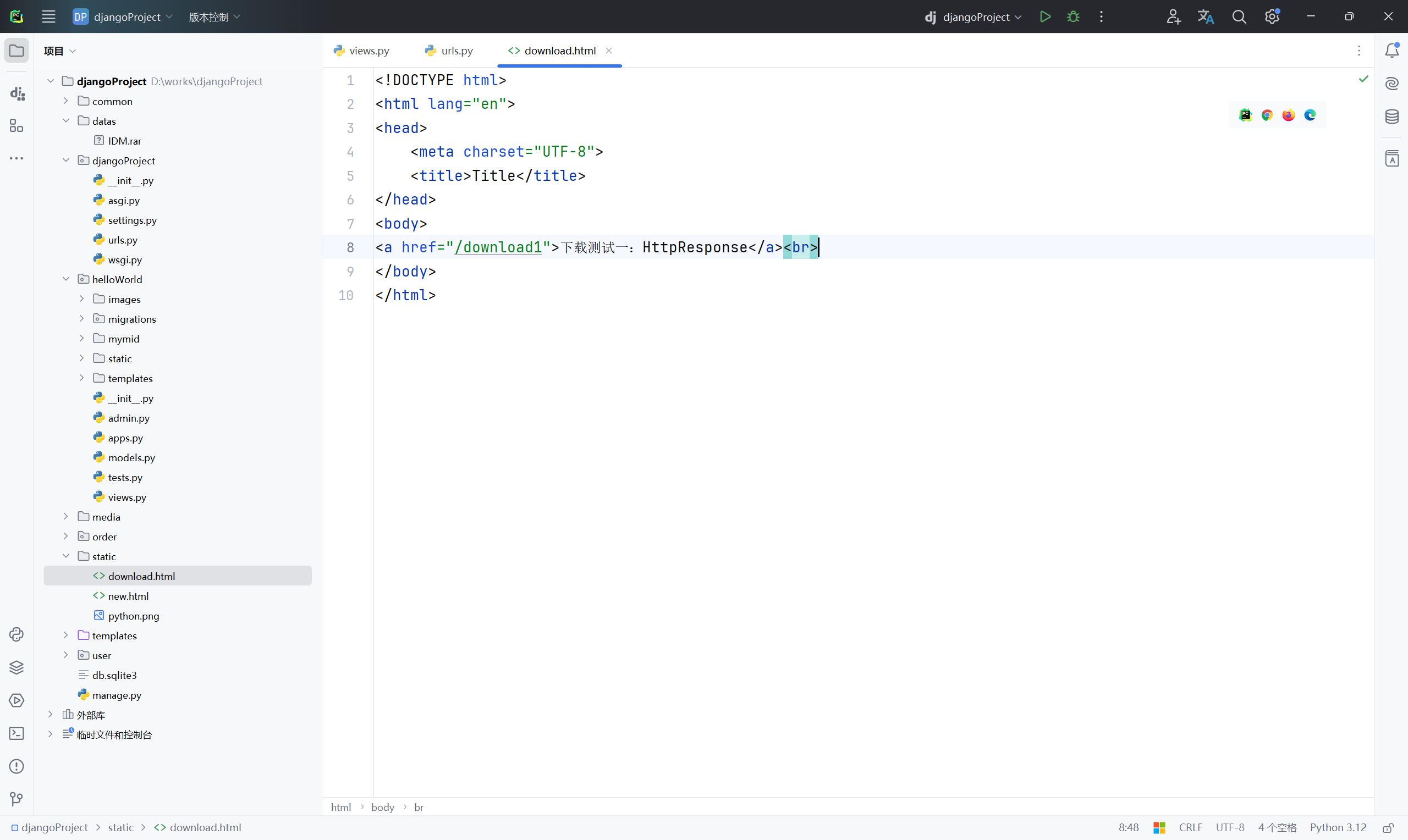Expand the media folder

(x=65, y=516)
